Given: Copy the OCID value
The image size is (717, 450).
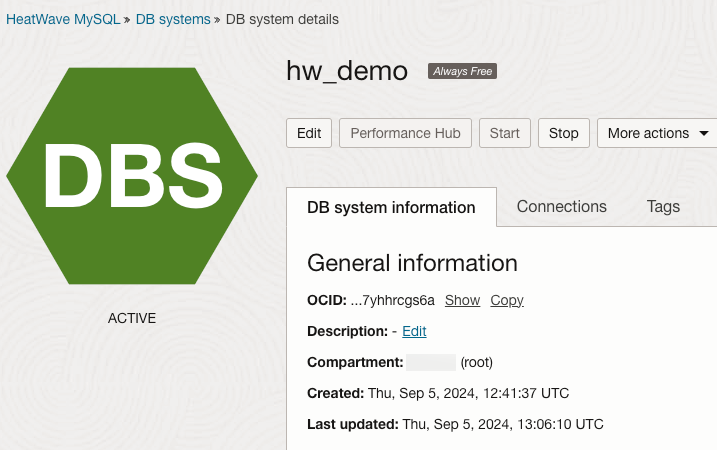Looking at the screenshot, I should [507, 300].
